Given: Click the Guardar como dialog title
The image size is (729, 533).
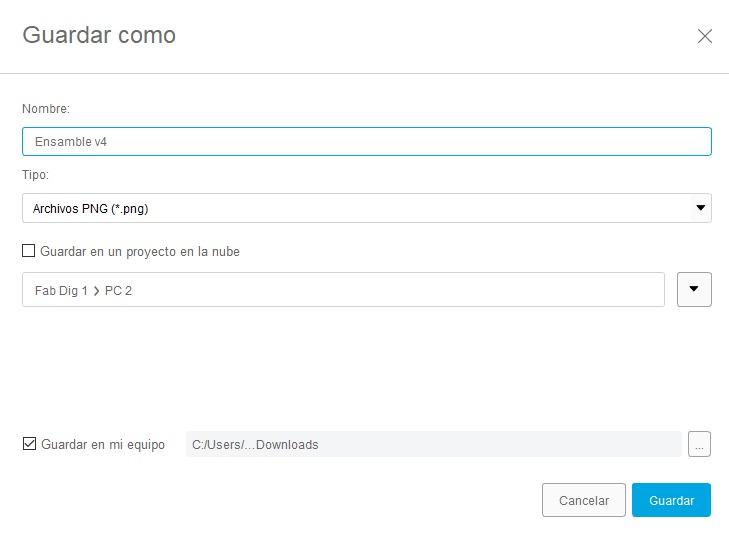Looking at the screenshot, I should pyautogui.click(x=99, y=35).
